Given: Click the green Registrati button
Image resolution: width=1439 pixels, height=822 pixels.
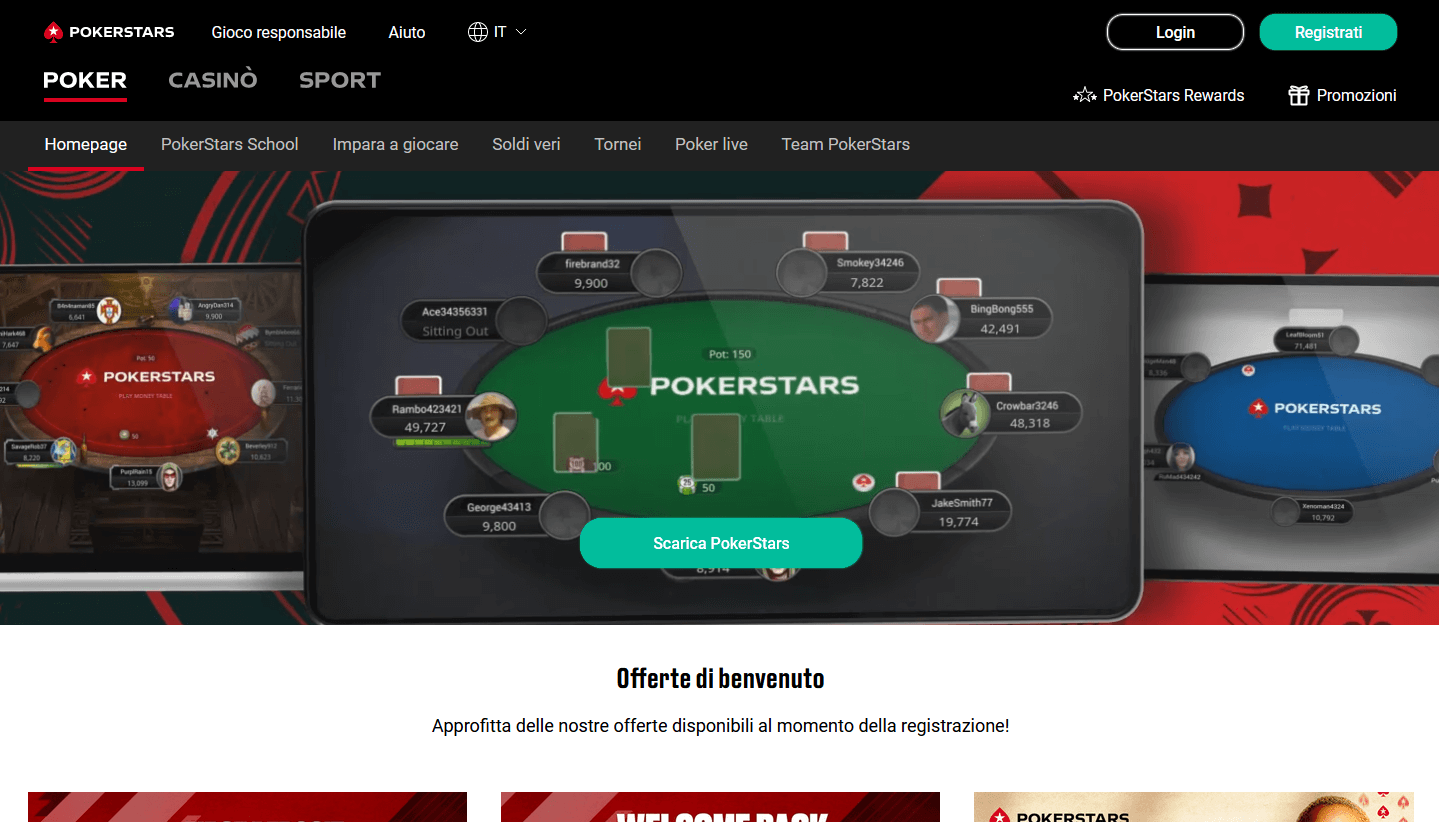Looking at the screenshot, I should [1328, 32].
